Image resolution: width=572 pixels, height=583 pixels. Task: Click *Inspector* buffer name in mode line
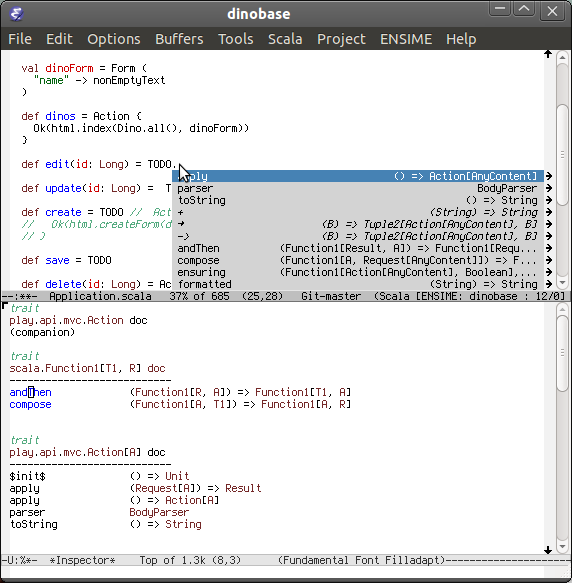click(82, 560)
